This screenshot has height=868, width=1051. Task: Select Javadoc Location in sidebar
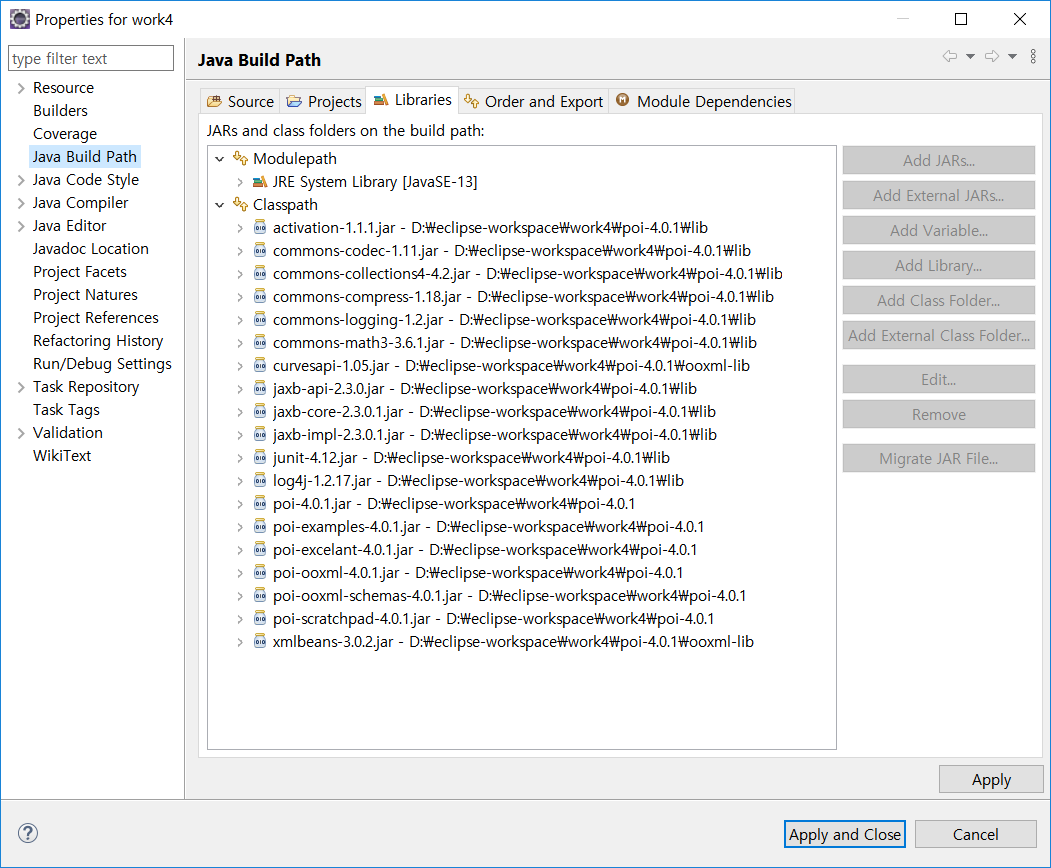tap(91, 249)
